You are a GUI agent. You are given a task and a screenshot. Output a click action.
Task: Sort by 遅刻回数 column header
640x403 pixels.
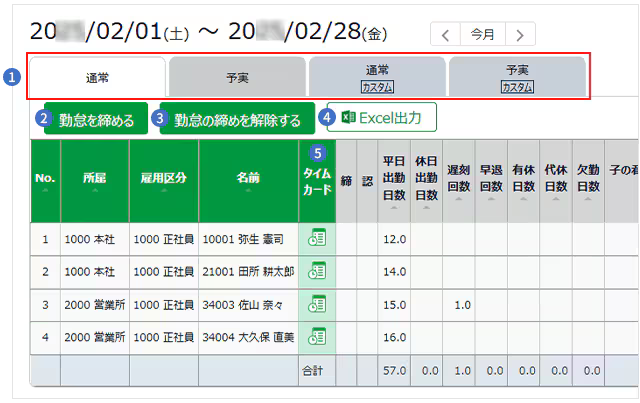coord(458,180)
